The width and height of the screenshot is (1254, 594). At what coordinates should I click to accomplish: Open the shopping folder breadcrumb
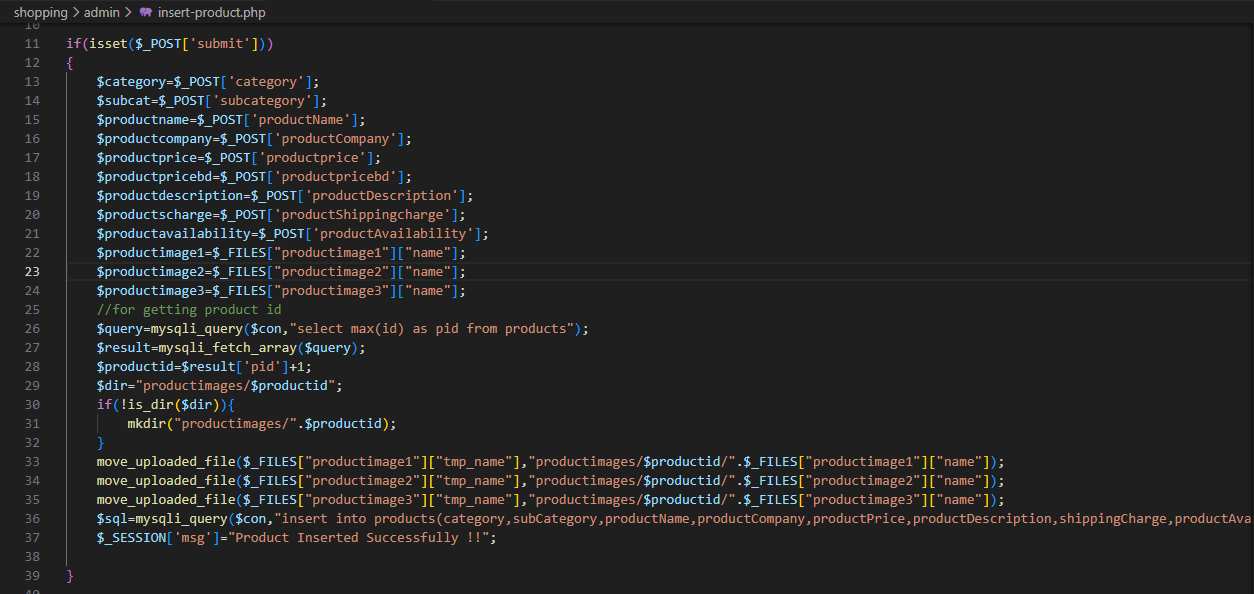click(40, 13)
